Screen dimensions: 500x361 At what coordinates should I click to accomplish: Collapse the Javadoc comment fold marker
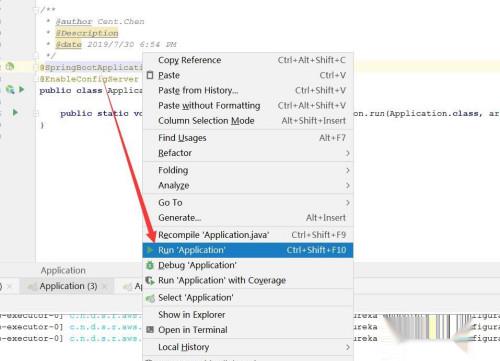pyautogui.click(x=35, y=10)
